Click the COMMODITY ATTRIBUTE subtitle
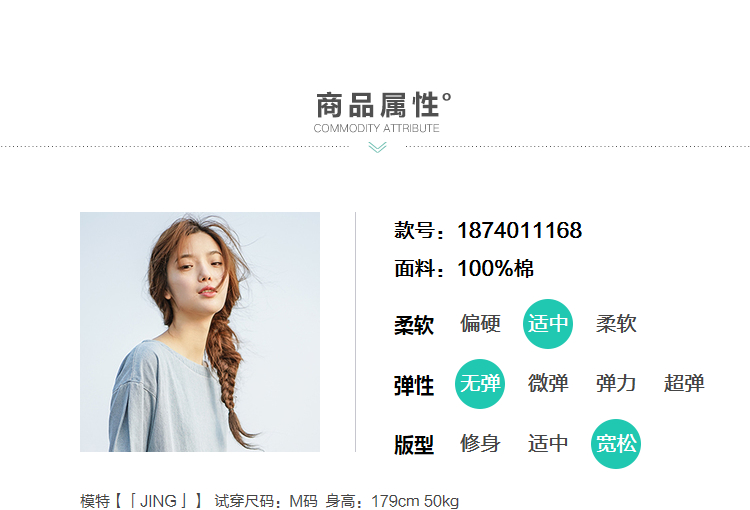This screenshot has height=510, width=750. 376,128
